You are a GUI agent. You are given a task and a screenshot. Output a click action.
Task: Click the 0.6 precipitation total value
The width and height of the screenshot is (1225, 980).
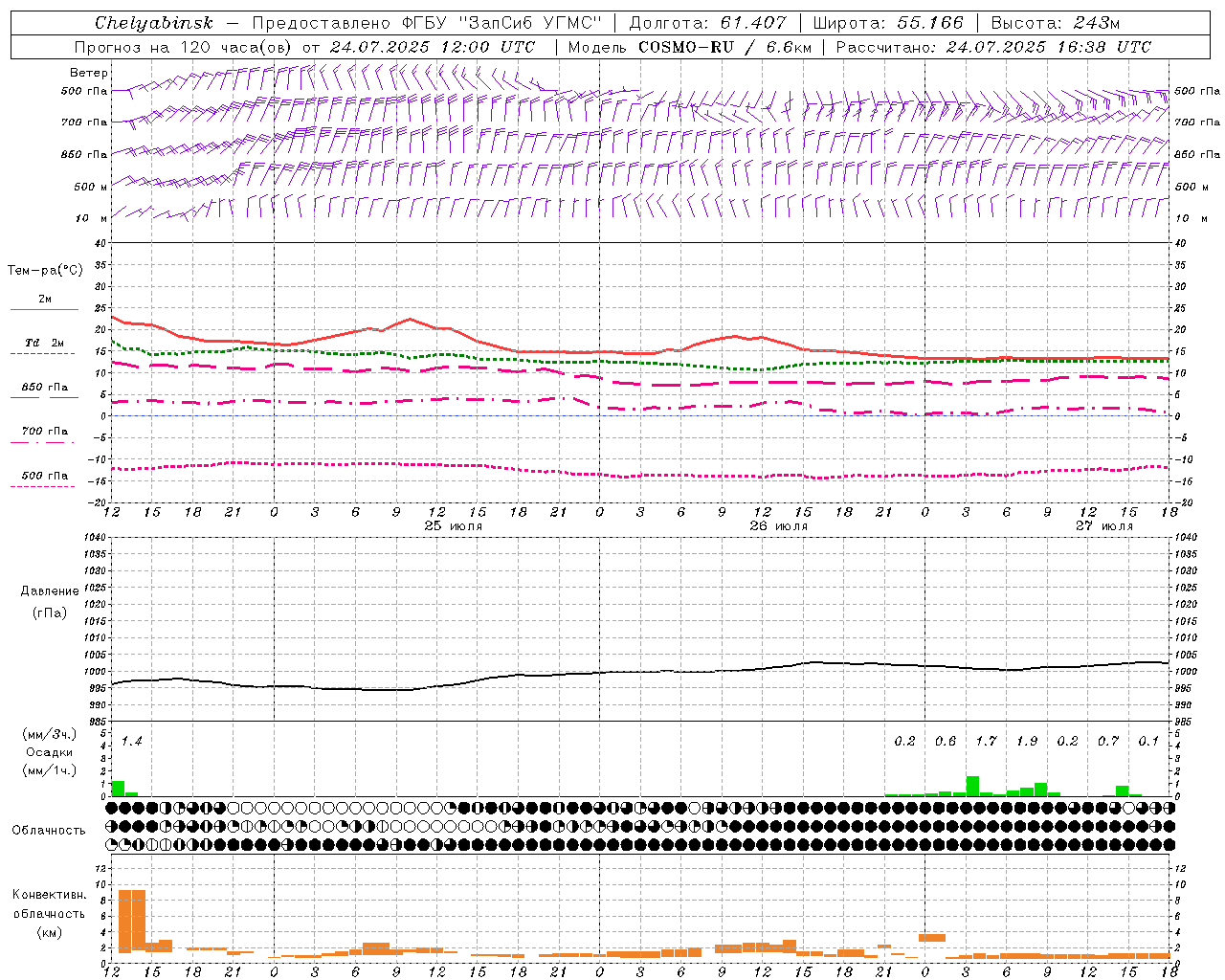(x=946, y=742)
